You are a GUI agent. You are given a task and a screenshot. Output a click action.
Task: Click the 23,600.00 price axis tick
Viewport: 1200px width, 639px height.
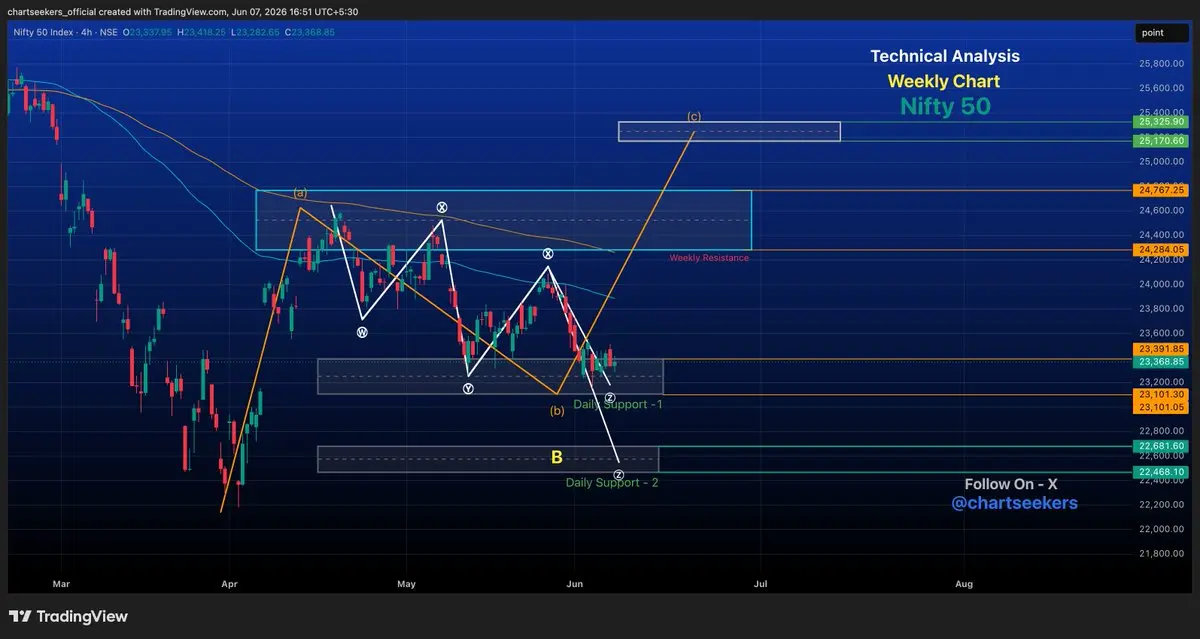[x=1162, y=333]
